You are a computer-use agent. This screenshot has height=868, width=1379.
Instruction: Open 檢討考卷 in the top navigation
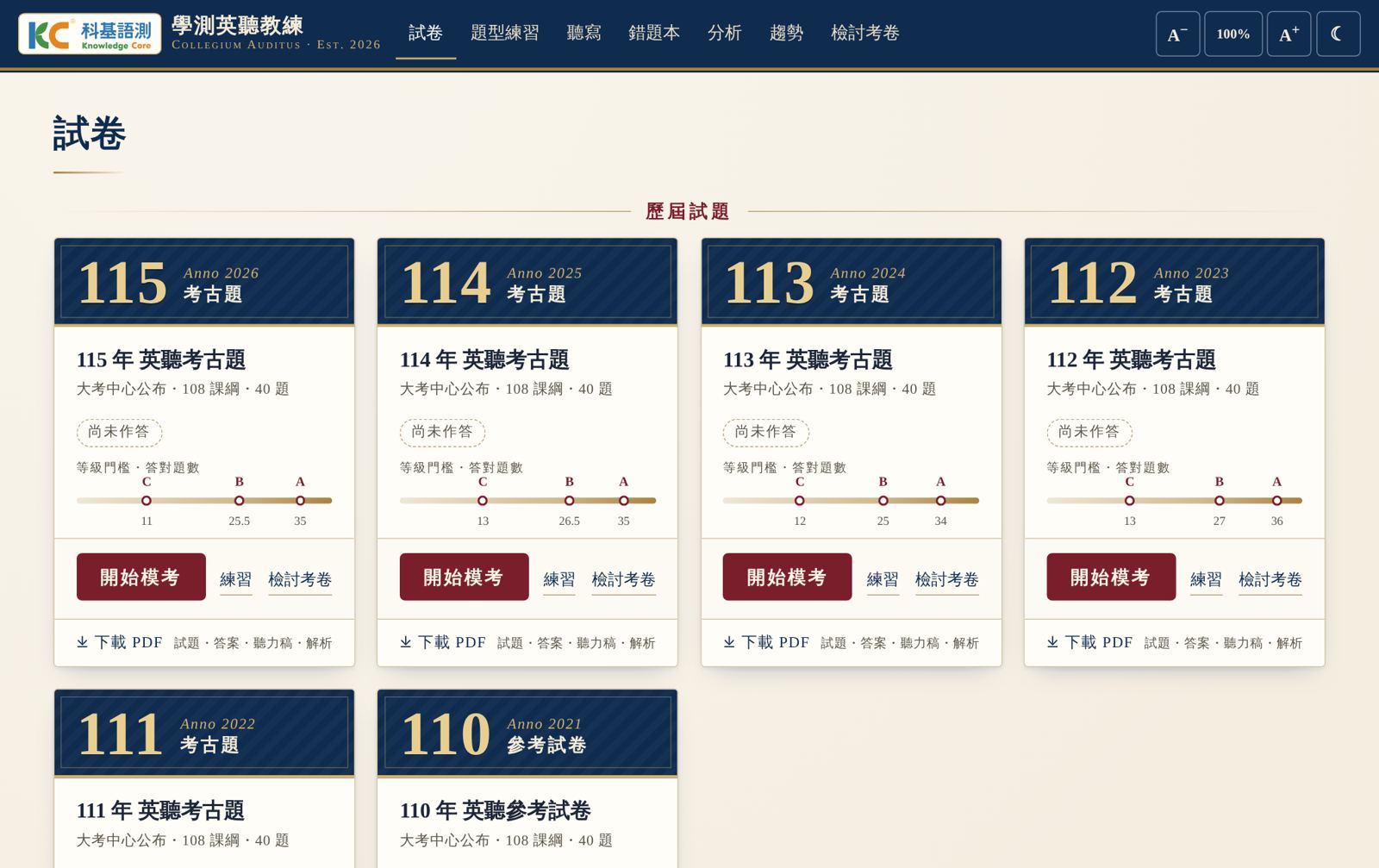point(865,33)
